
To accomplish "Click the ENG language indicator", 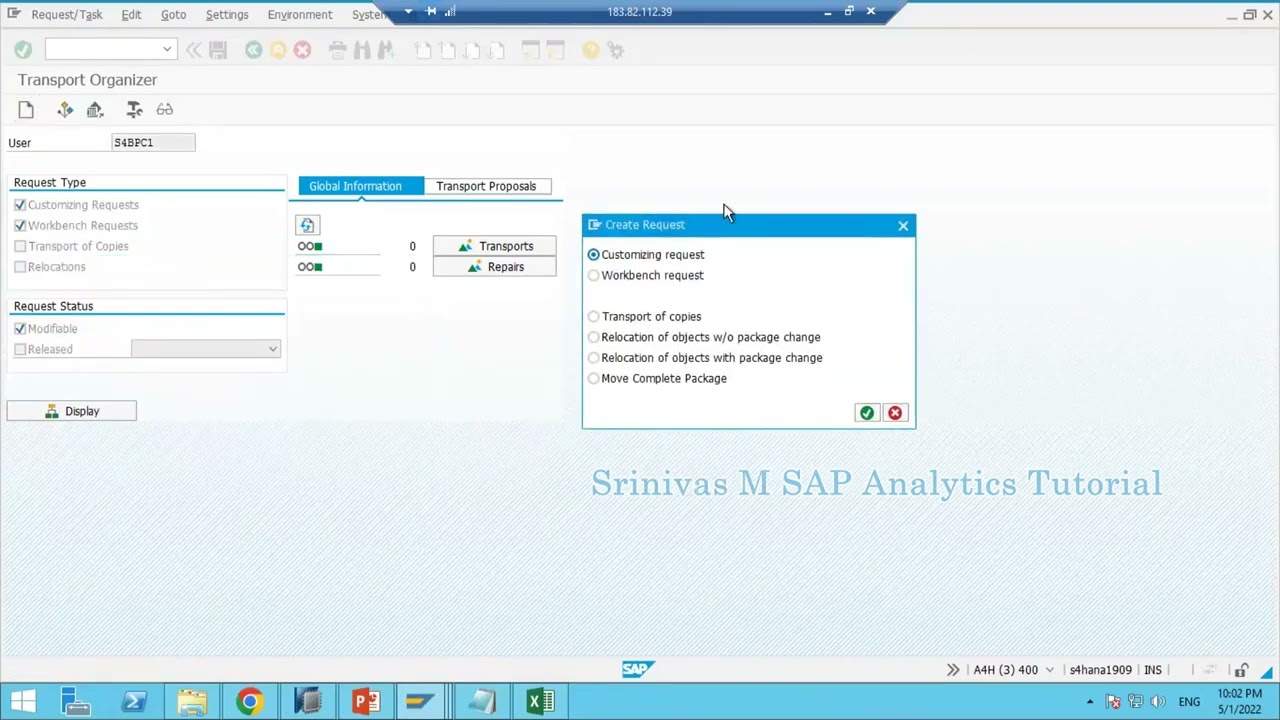I will point(1189,702).
